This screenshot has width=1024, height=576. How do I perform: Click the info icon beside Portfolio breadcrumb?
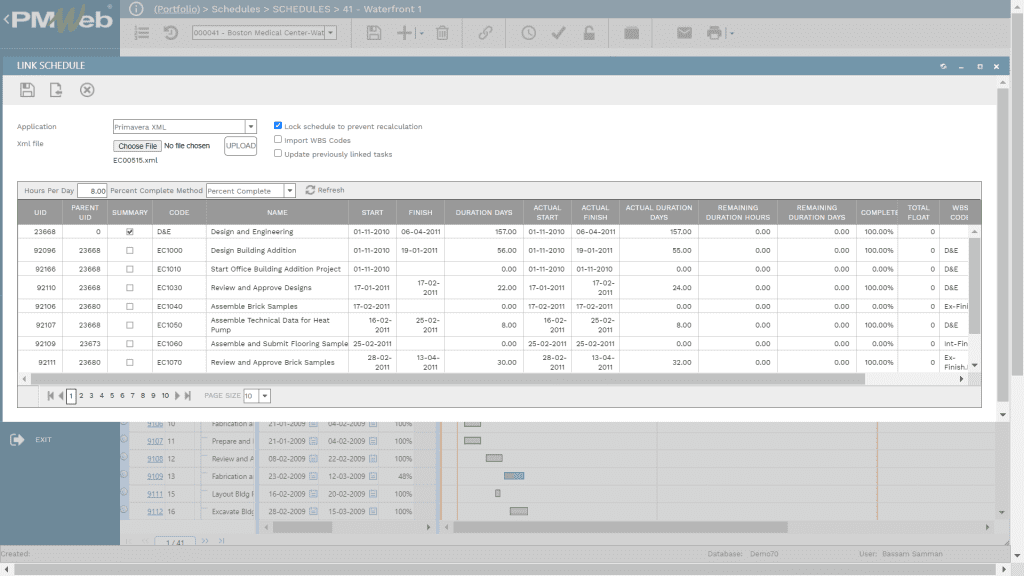pos(136,9)
